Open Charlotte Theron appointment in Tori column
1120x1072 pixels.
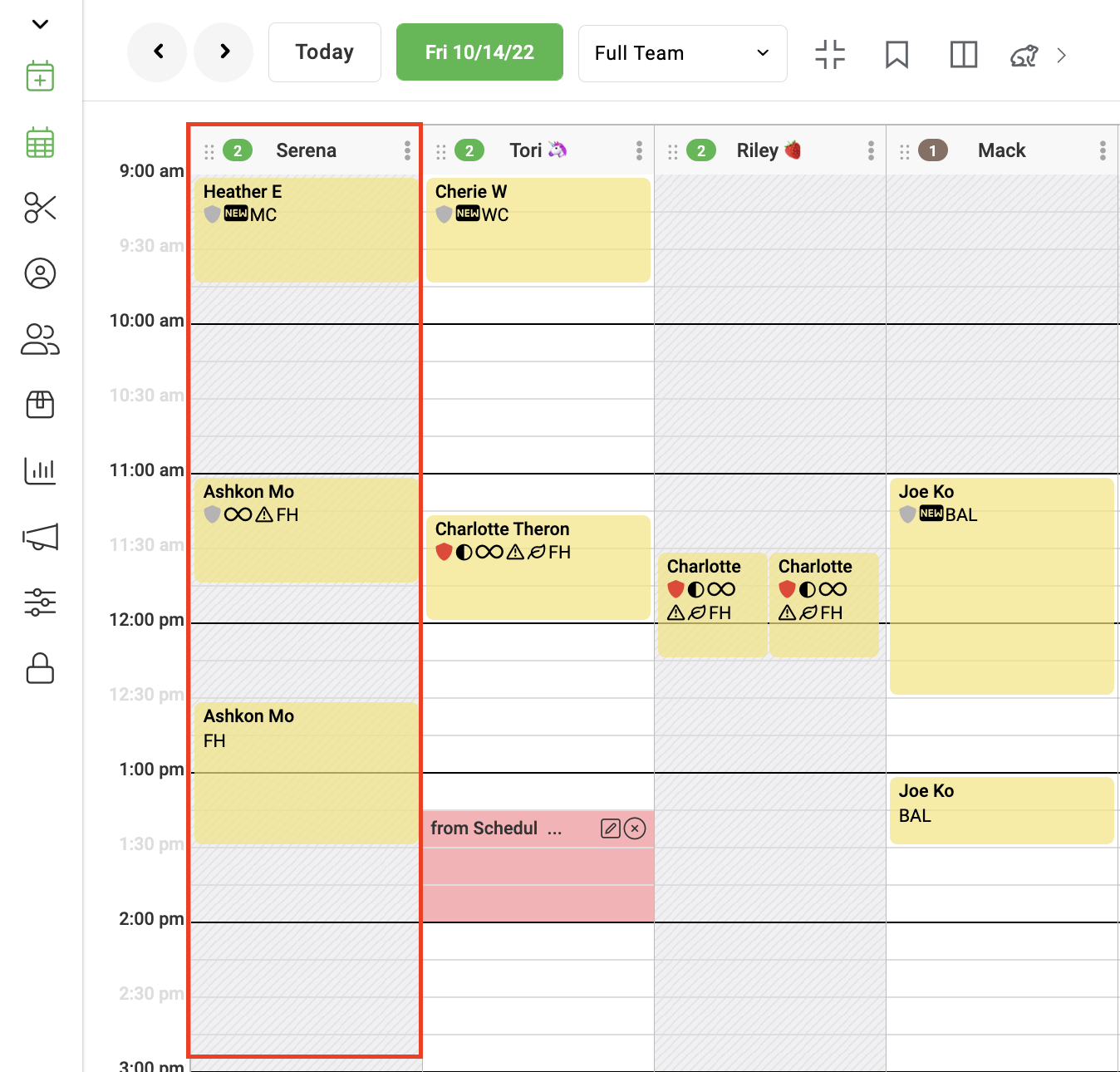538,567
